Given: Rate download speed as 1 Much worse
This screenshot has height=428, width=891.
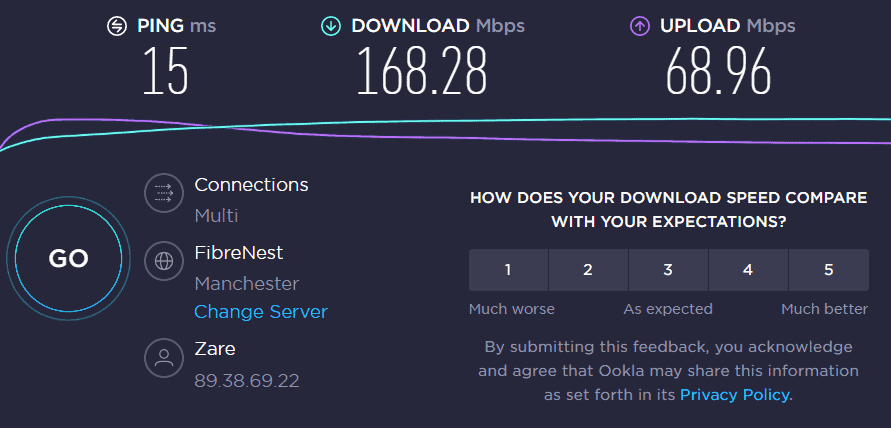Looking at the screenshot, I should (508, 270).
